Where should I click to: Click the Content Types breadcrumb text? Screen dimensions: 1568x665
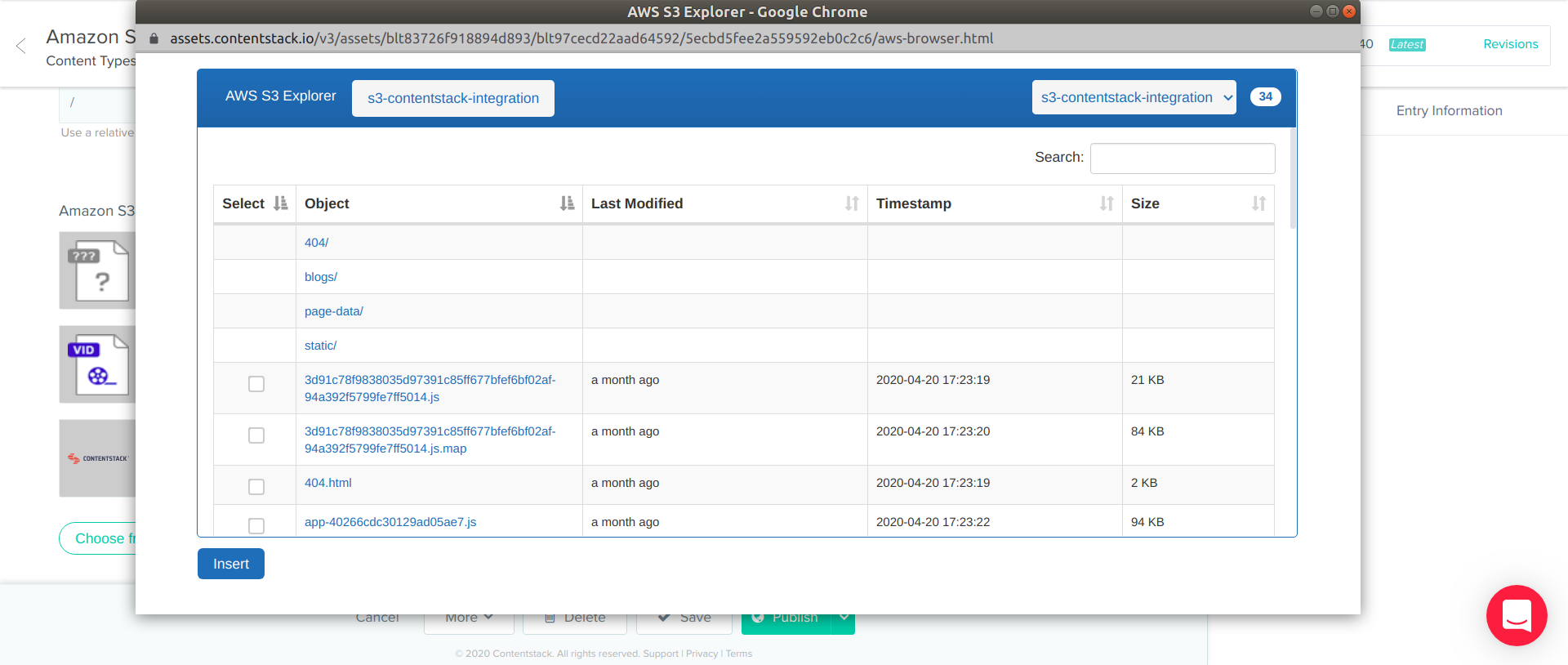91,61
